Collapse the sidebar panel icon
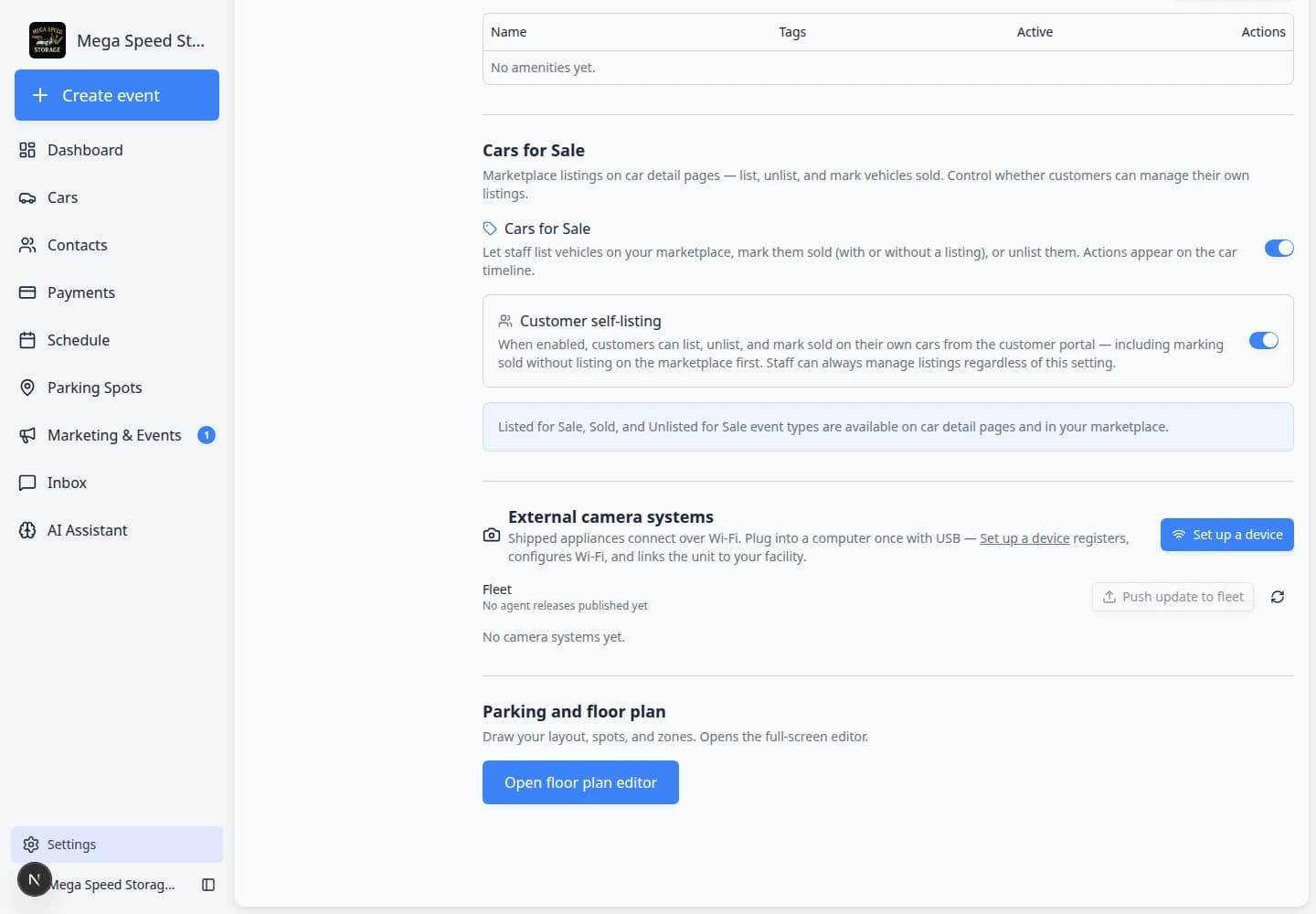The image size is (1316, 914). click(208, 885)
